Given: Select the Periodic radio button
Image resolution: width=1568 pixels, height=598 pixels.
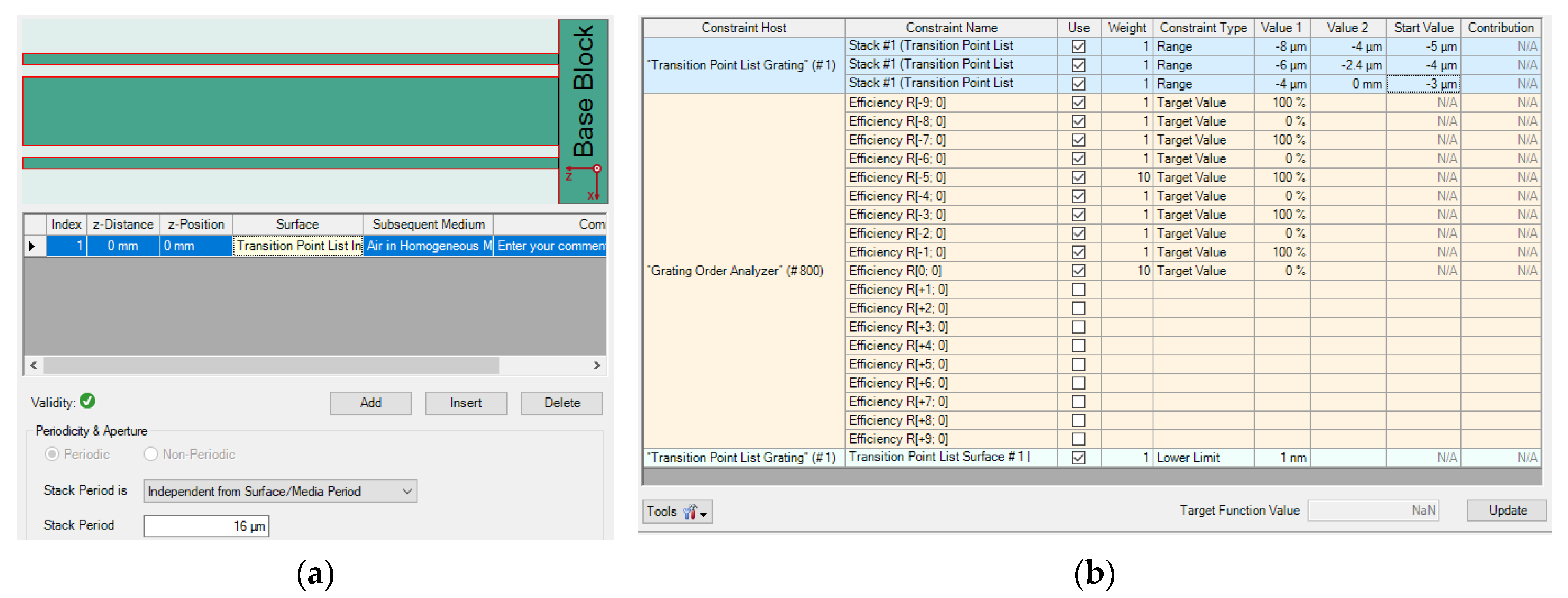Looking at the screenshot, I should coord(52,454).
